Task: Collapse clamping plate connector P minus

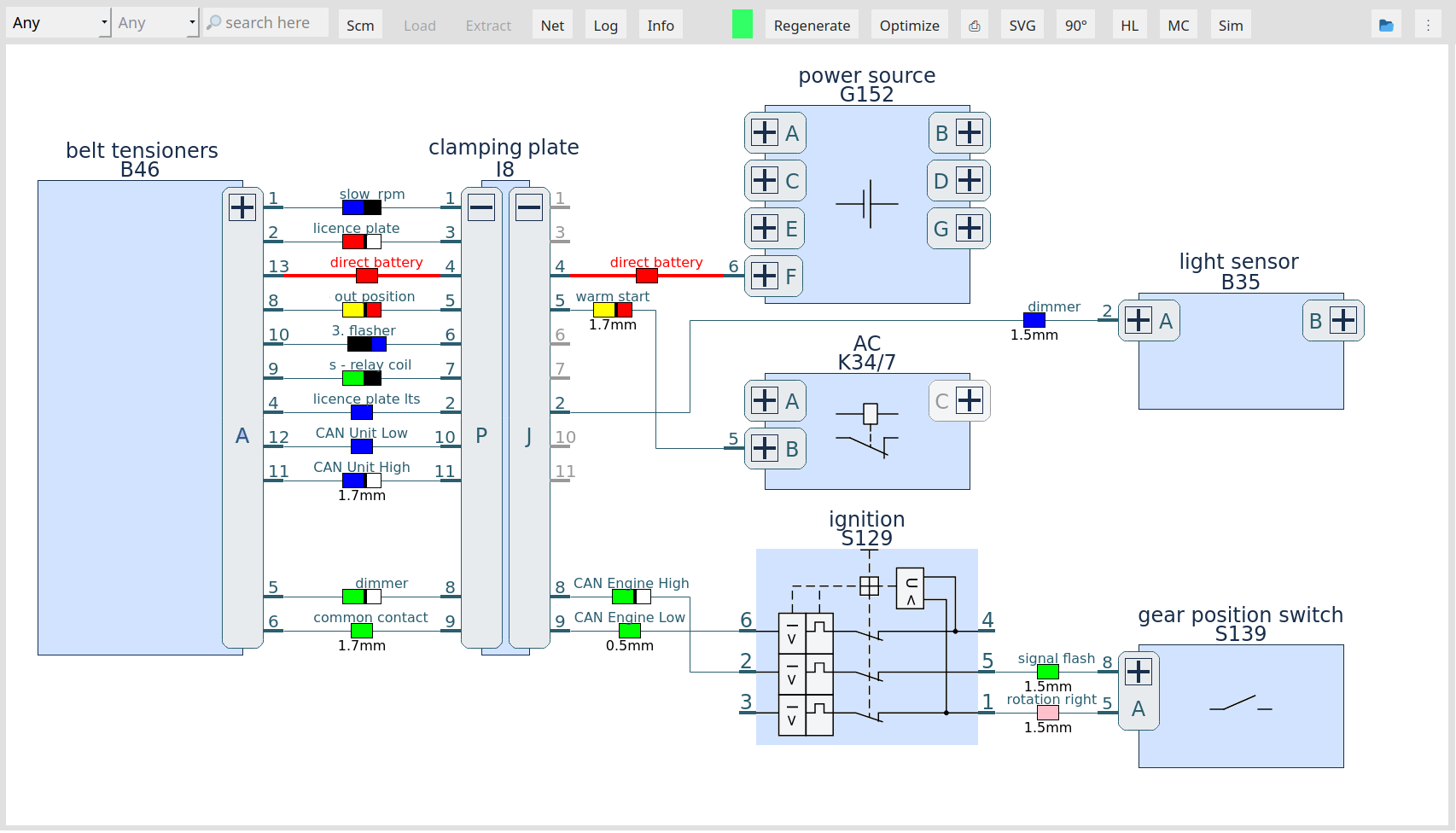Action: click(481, 207)
